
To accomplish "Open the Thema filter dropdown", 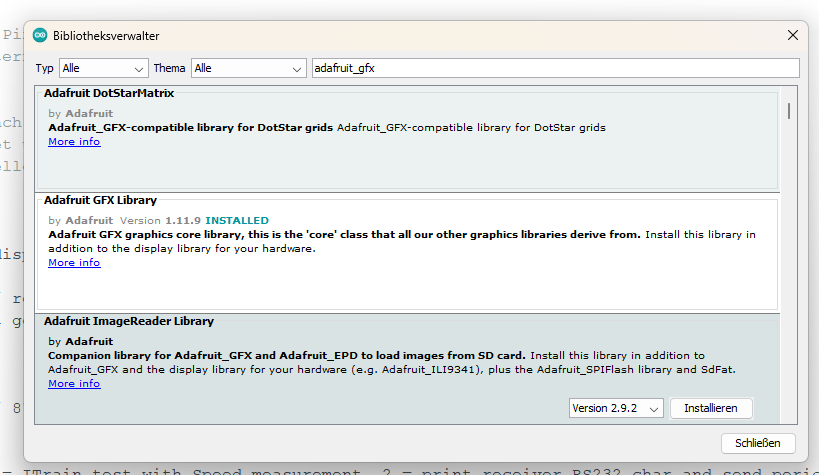I will 248,68.
